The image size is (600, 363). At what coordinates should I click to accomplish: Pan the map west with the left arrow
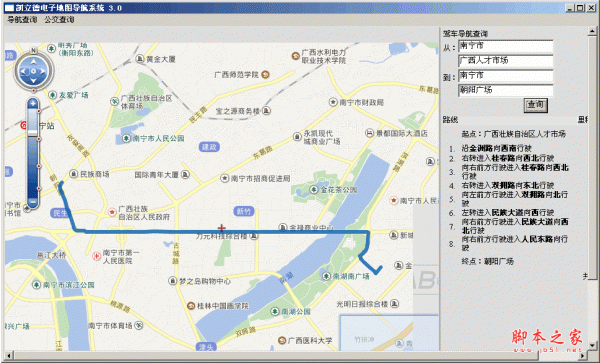(x=24, y=71)
